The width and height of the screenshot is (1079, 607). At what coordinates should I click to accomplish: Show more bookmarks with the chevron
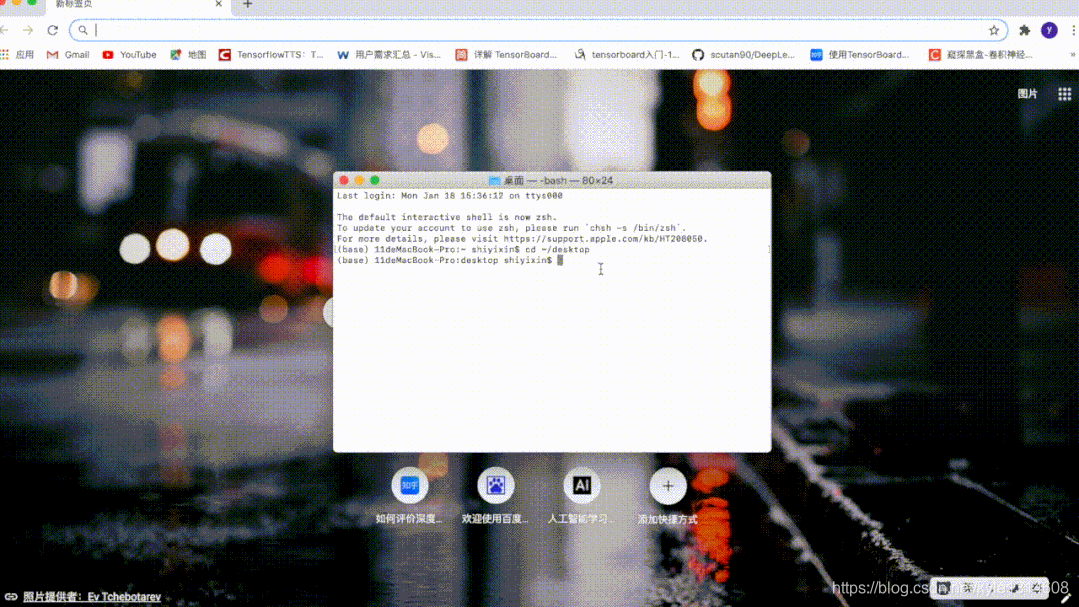point(1072,55)
